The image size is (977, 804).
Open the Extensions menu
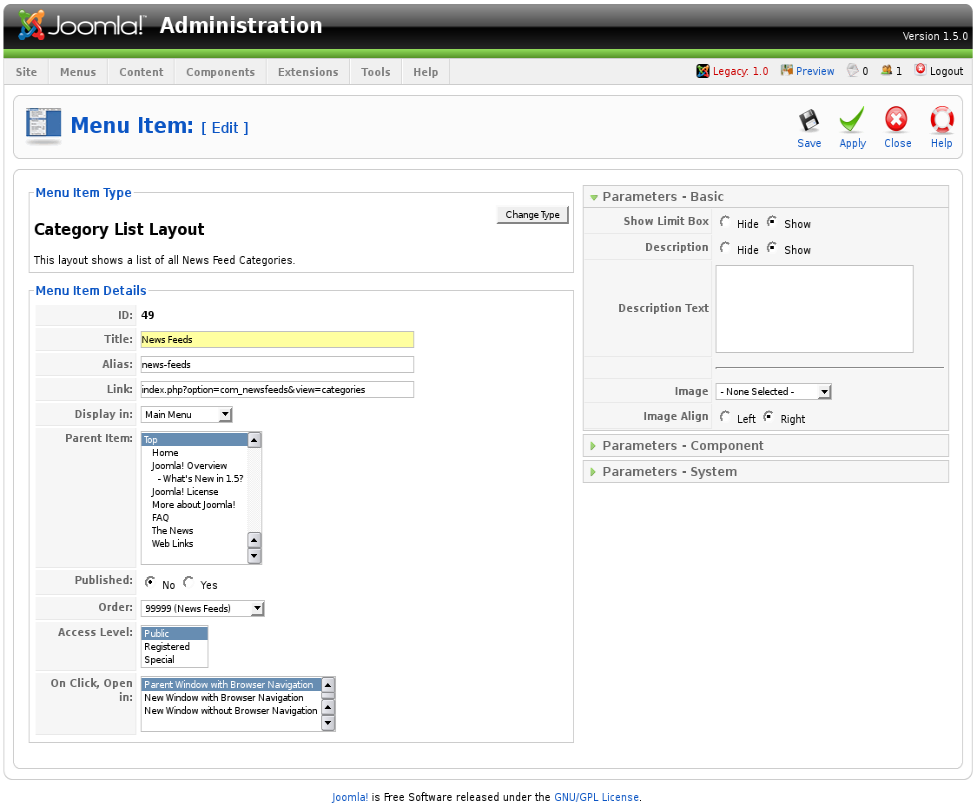click(308, 72)
